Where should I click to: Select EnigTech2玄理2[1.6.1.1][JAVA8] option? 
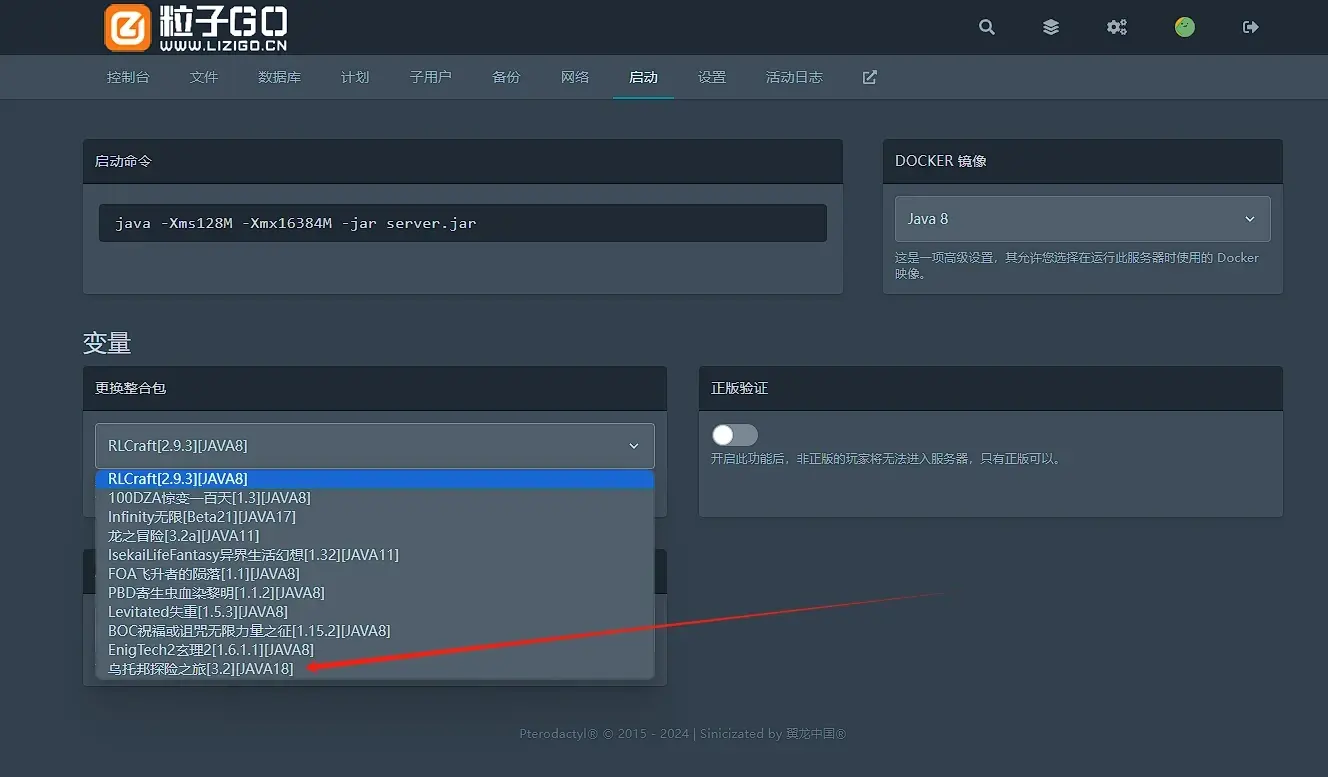coord(375,650)
